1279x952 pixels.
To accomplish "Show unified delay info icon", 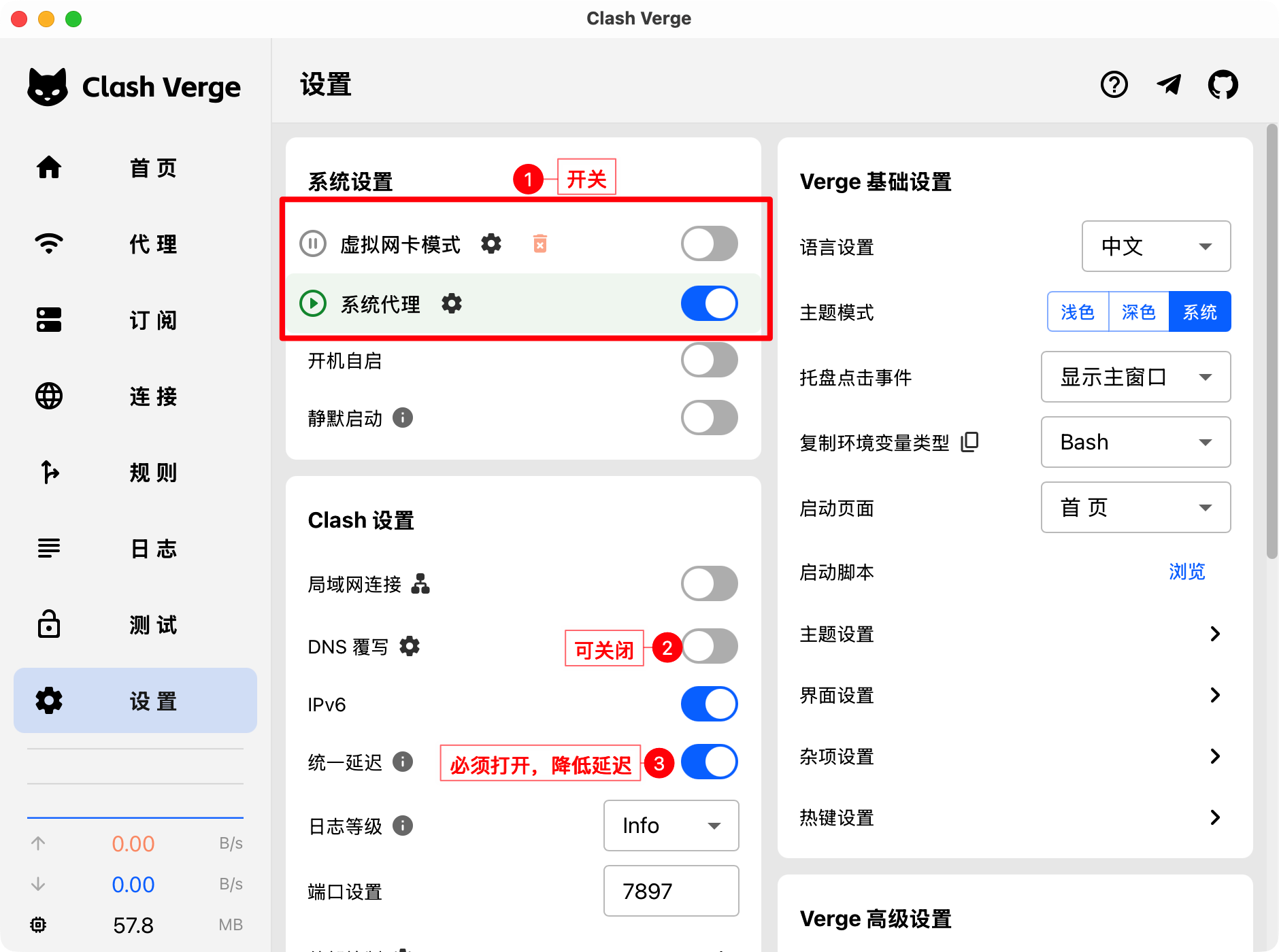I will coord(403,762).
